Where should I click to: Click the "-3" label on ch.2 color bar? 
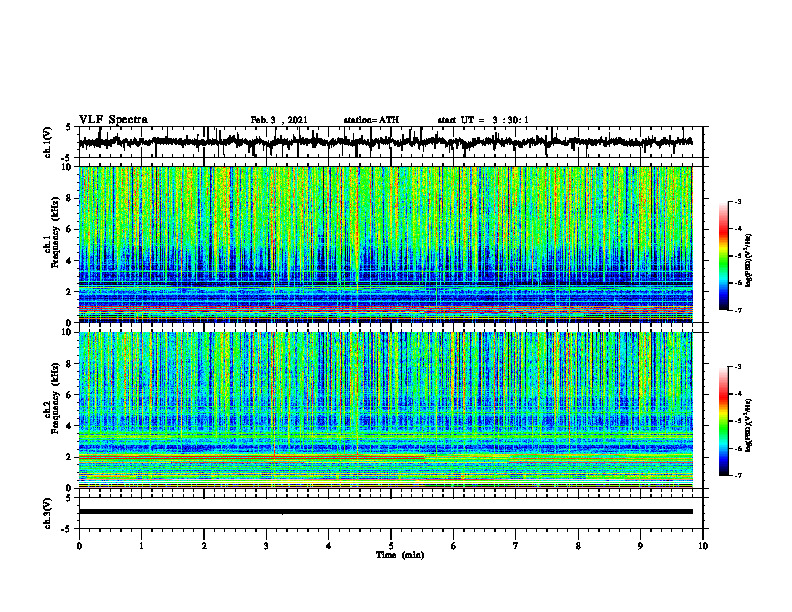[x=737, y=367]
